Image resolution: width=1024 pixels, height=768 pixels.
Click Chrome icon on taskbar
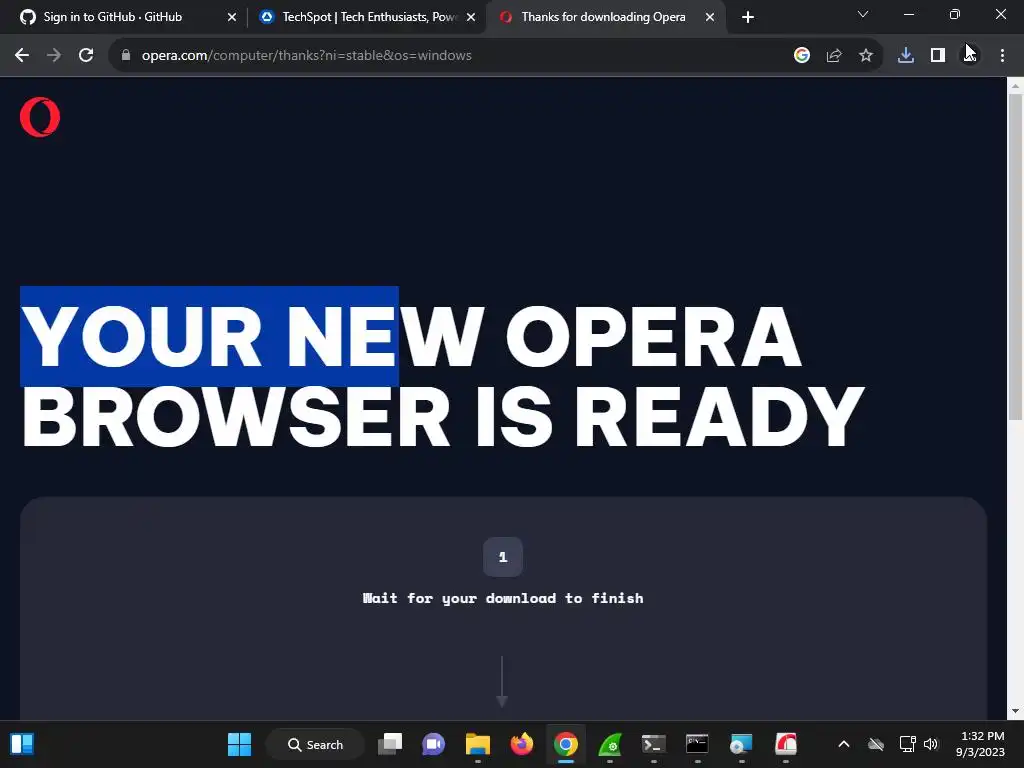tap(566, 744)
